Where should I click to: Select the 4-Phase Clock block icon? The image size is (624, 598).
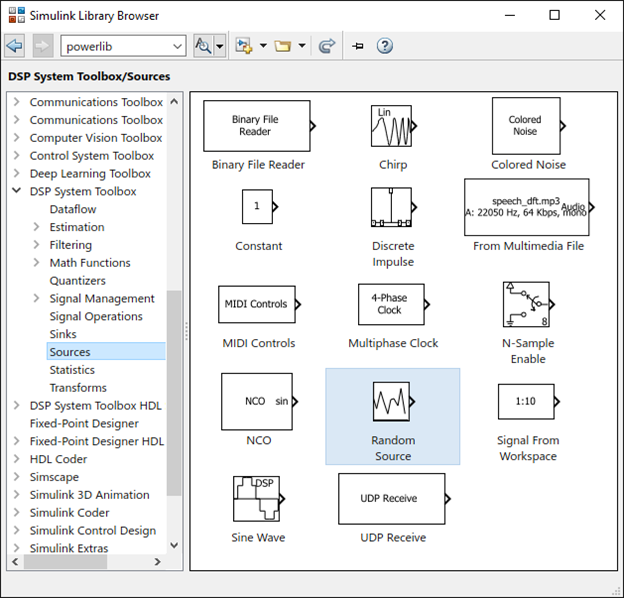tap(393, 304)
